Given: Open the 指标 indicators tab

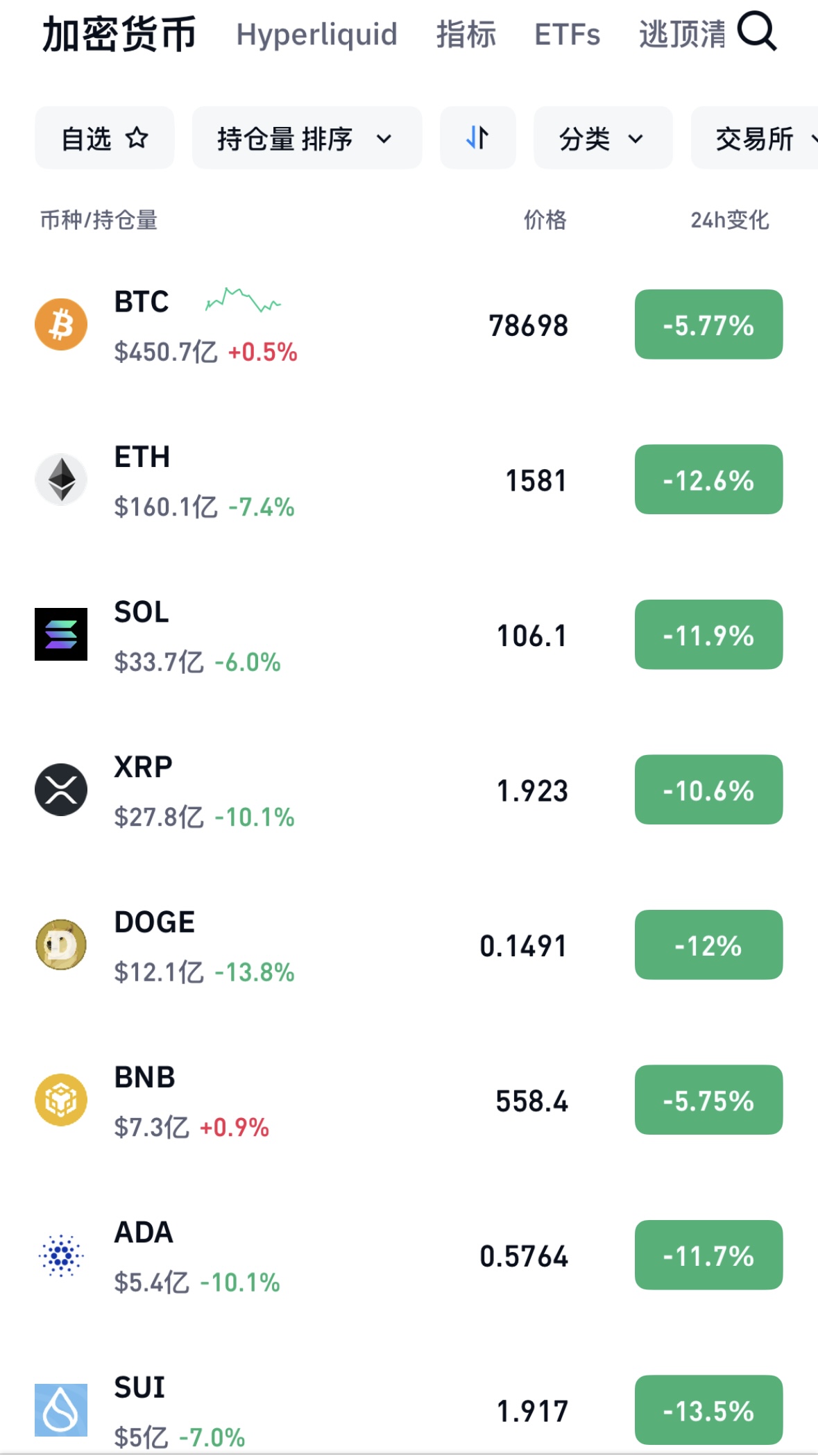Looking at the screenshot, I should (466, 34).
